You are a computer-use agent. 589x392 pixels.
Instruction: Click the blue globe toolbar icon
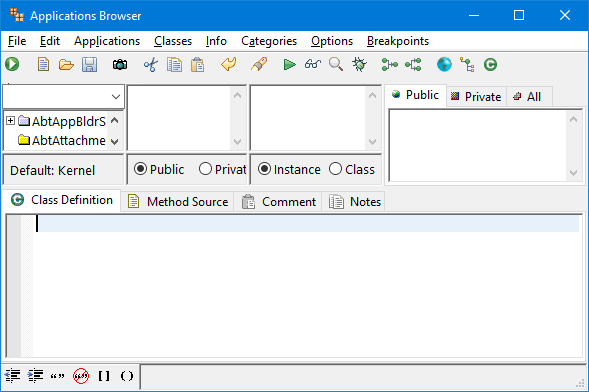click(x=444, y=65)
